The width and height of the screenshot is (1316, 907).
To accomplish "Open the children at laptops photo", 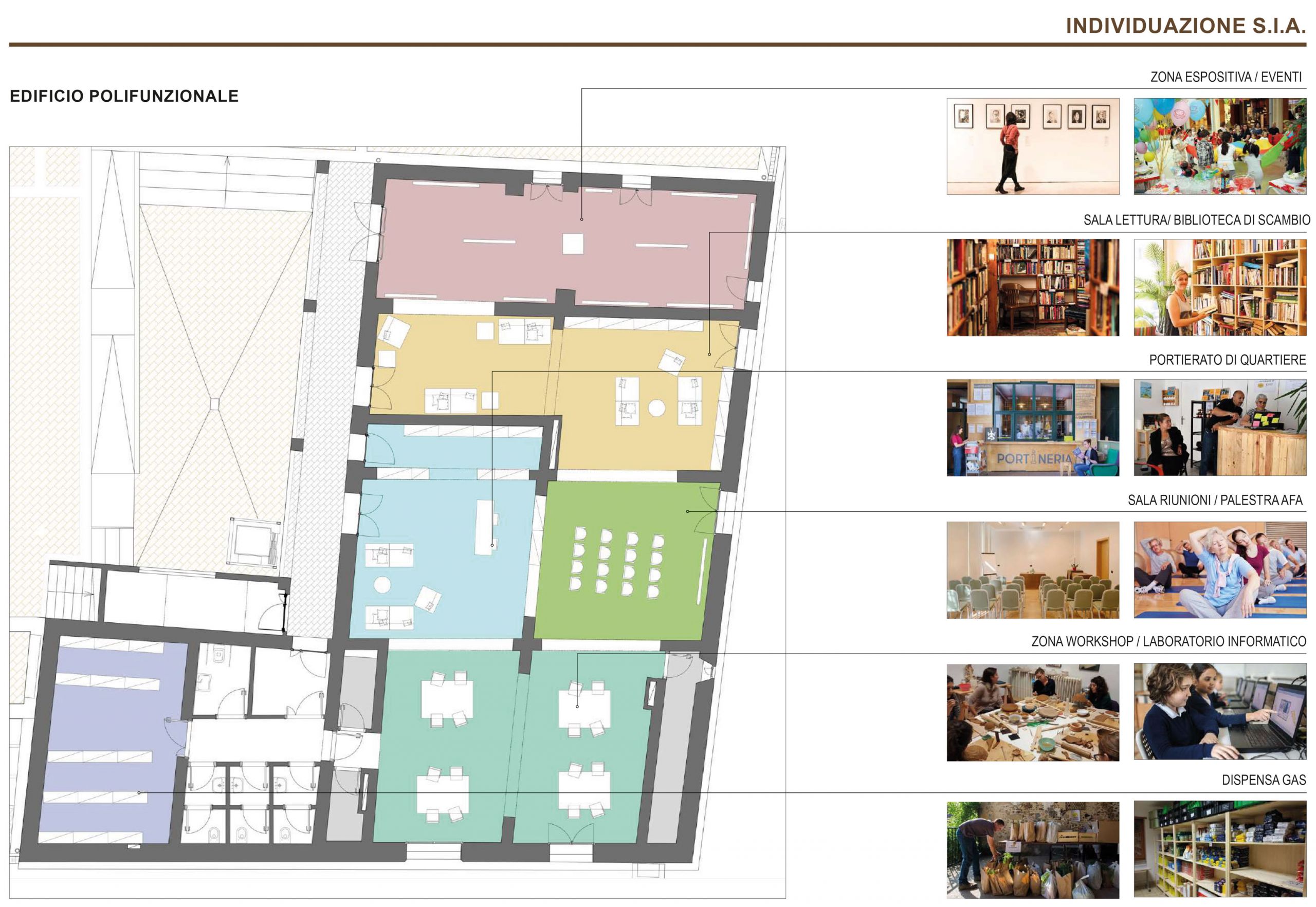I will pyautogui.click(x=1220, y=712).
